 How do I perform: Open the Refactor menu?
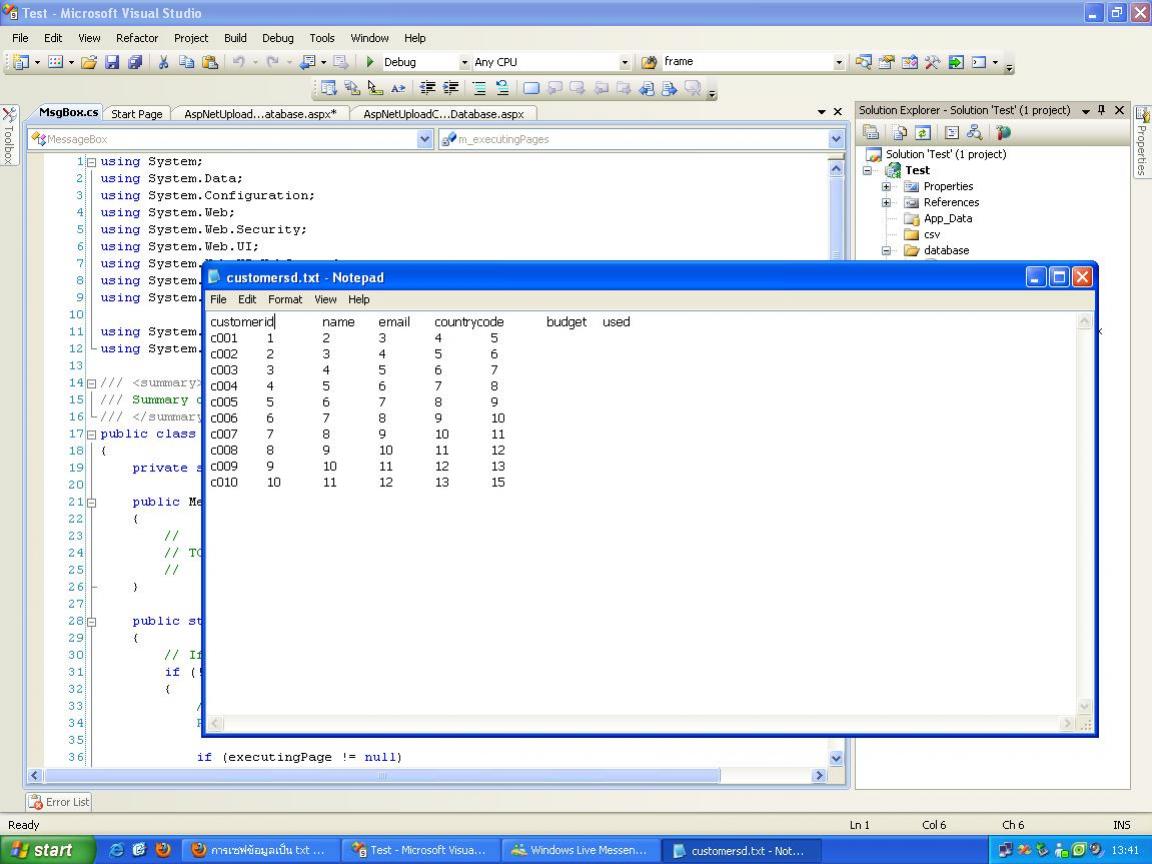137,38
